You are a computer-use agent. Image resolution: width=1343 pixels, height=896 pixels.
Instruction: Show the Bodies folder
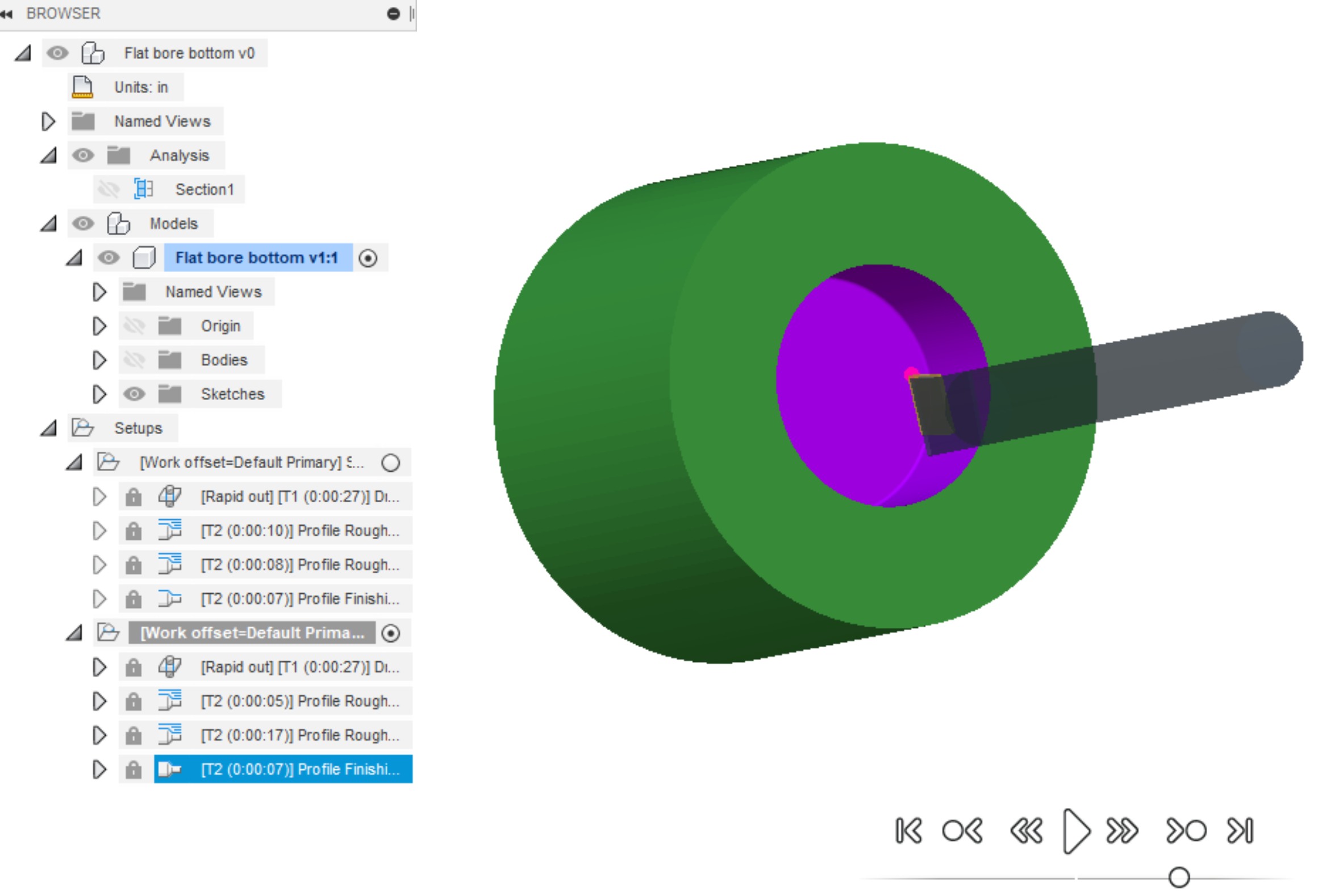tap(134, 360)
